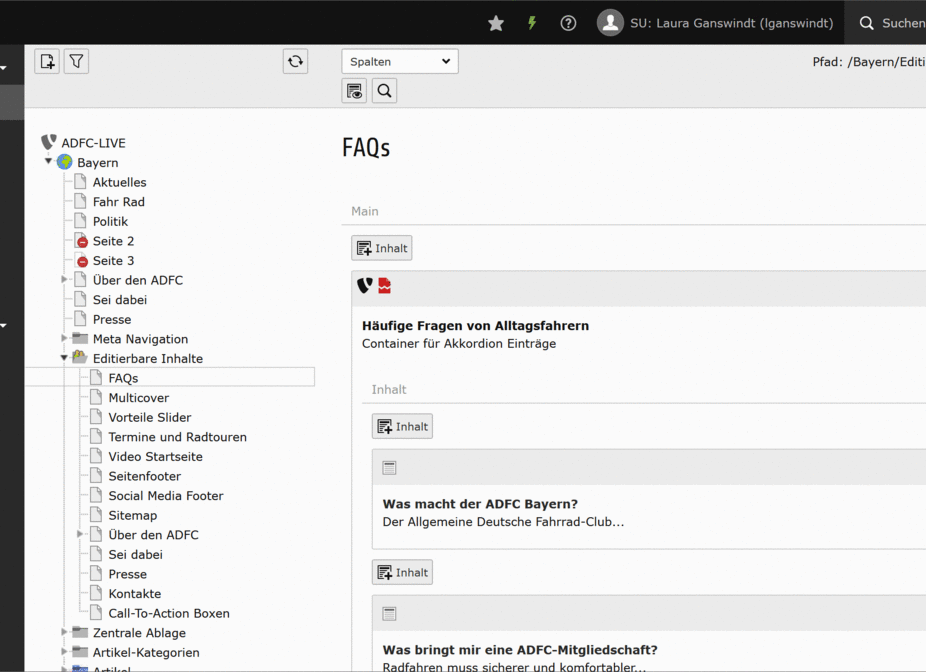Click the red container element icon
This screenshot has height=672, width=926.
384,285
